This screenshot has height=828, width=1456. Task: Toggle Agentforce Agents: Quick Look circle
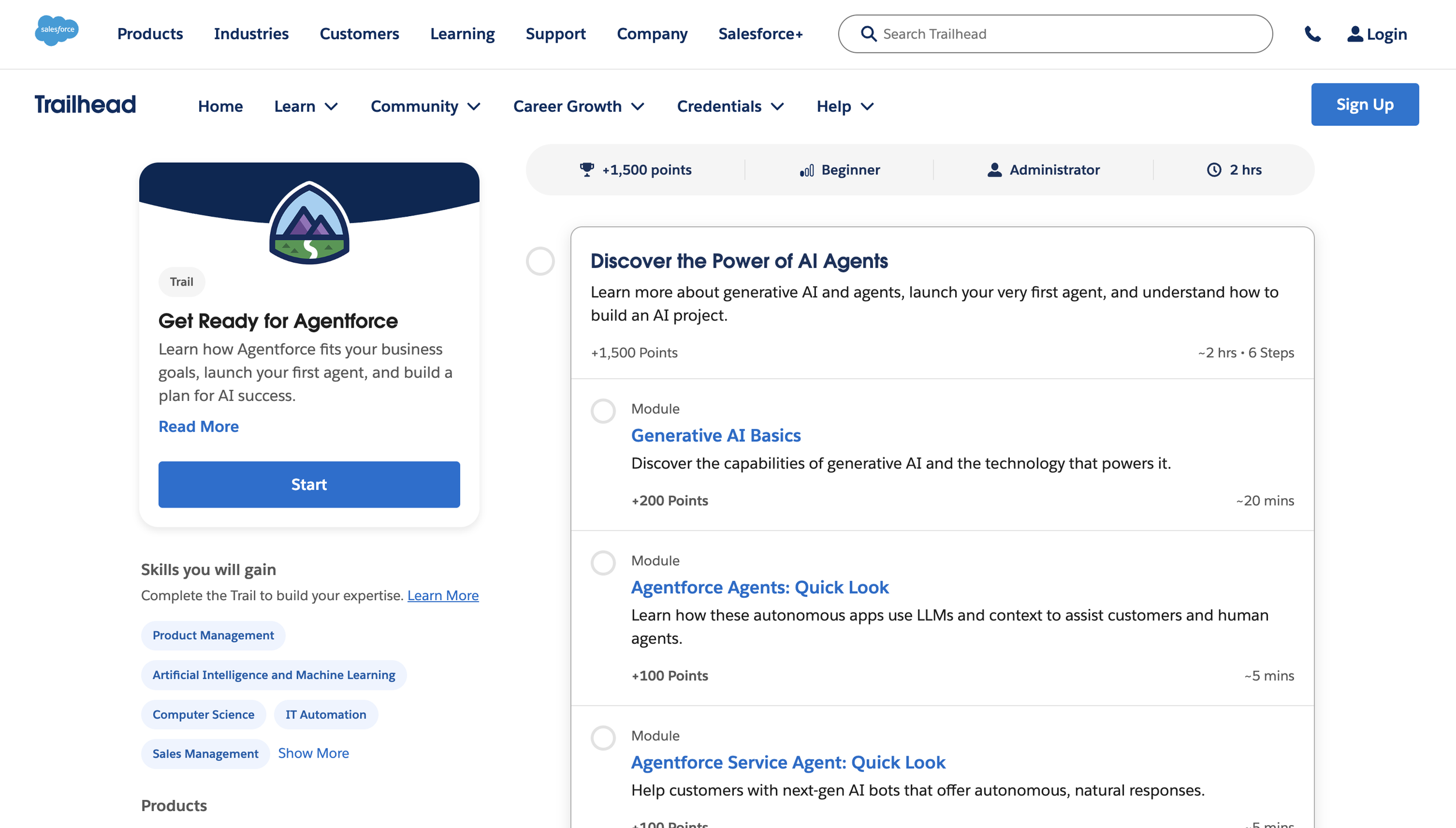(x=603, y=563)
